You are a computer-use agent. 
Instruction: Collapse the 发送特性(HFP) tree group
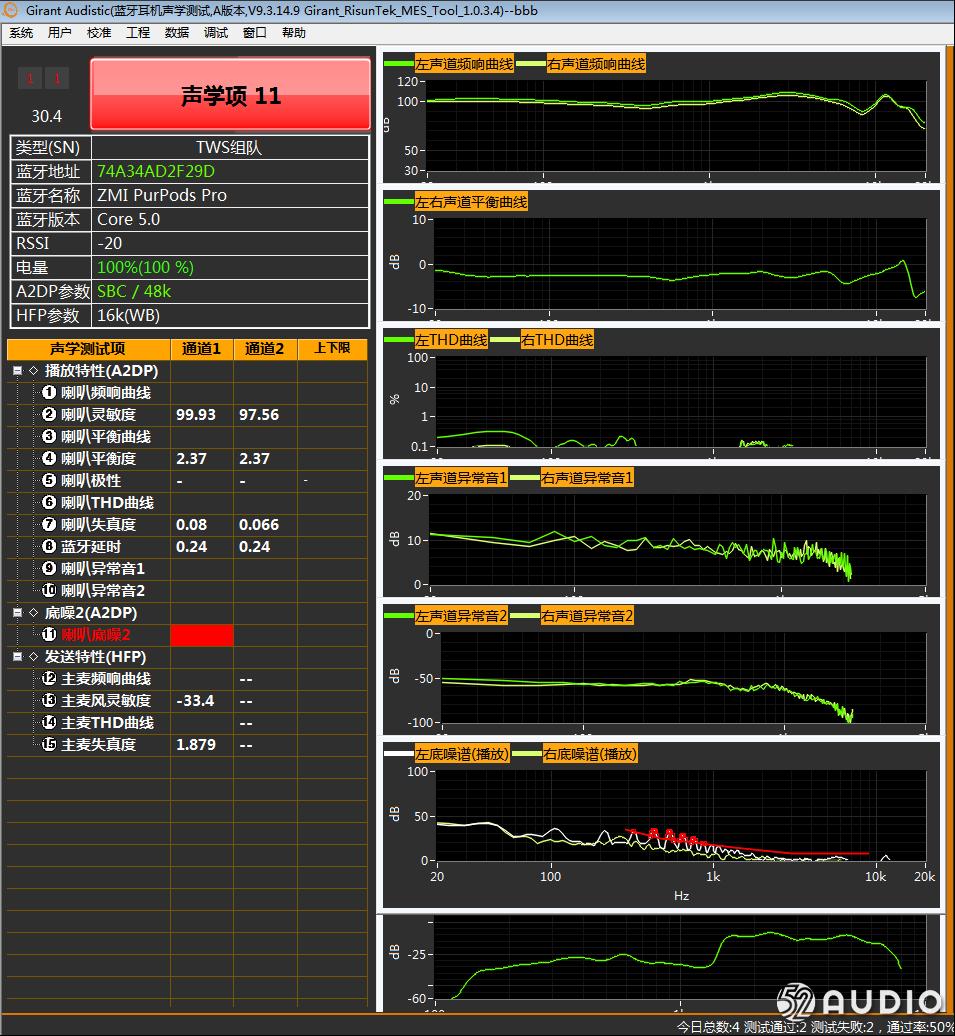[x=17, y=657]
